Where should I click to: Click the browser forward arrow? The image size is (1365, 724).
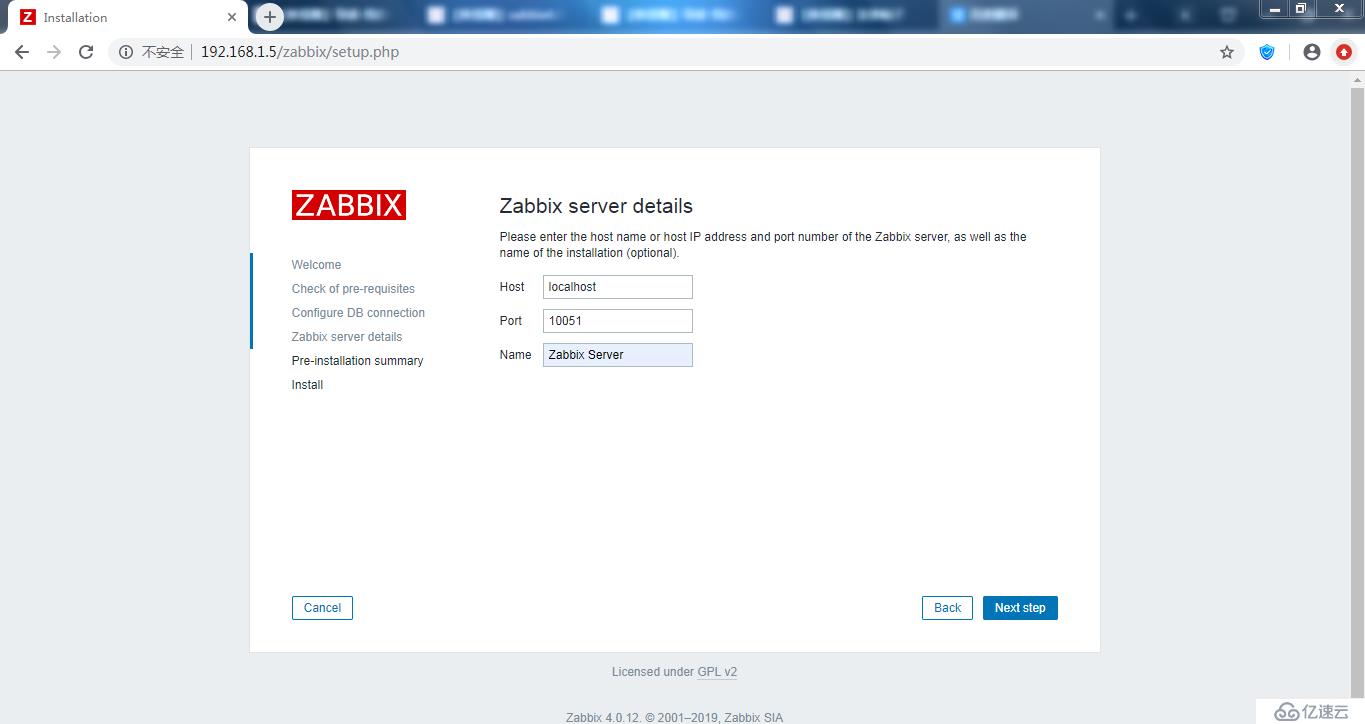pos(54,52)
